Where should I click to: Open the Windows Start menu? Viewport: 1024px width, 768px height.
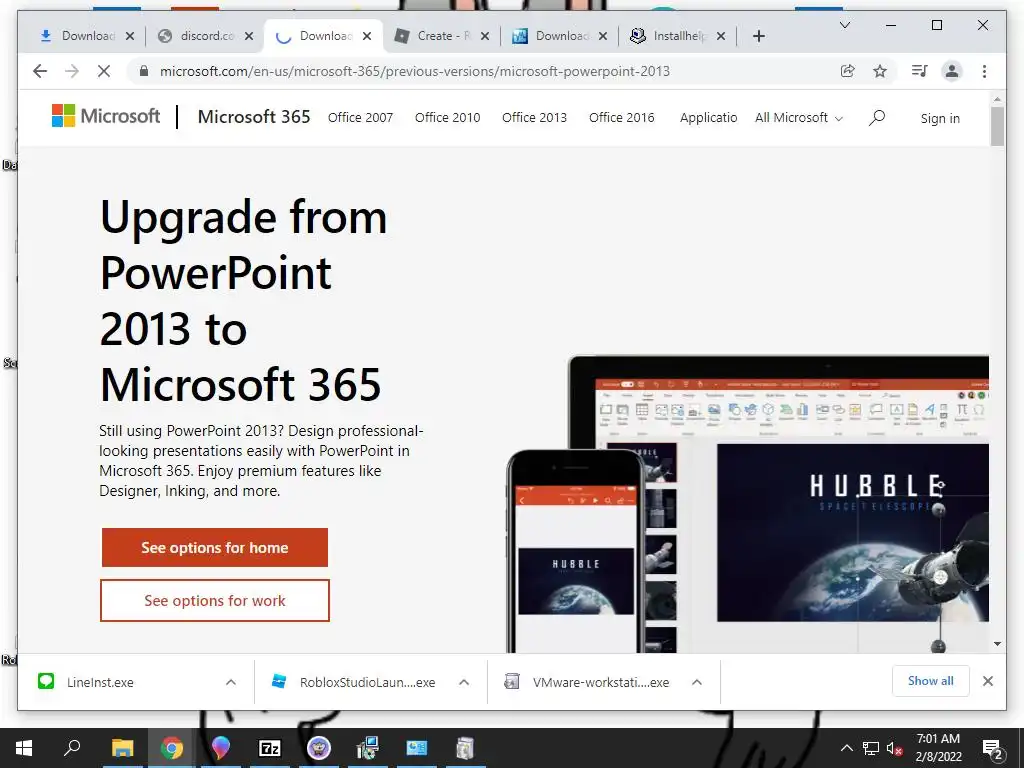[x=24, y=748]
